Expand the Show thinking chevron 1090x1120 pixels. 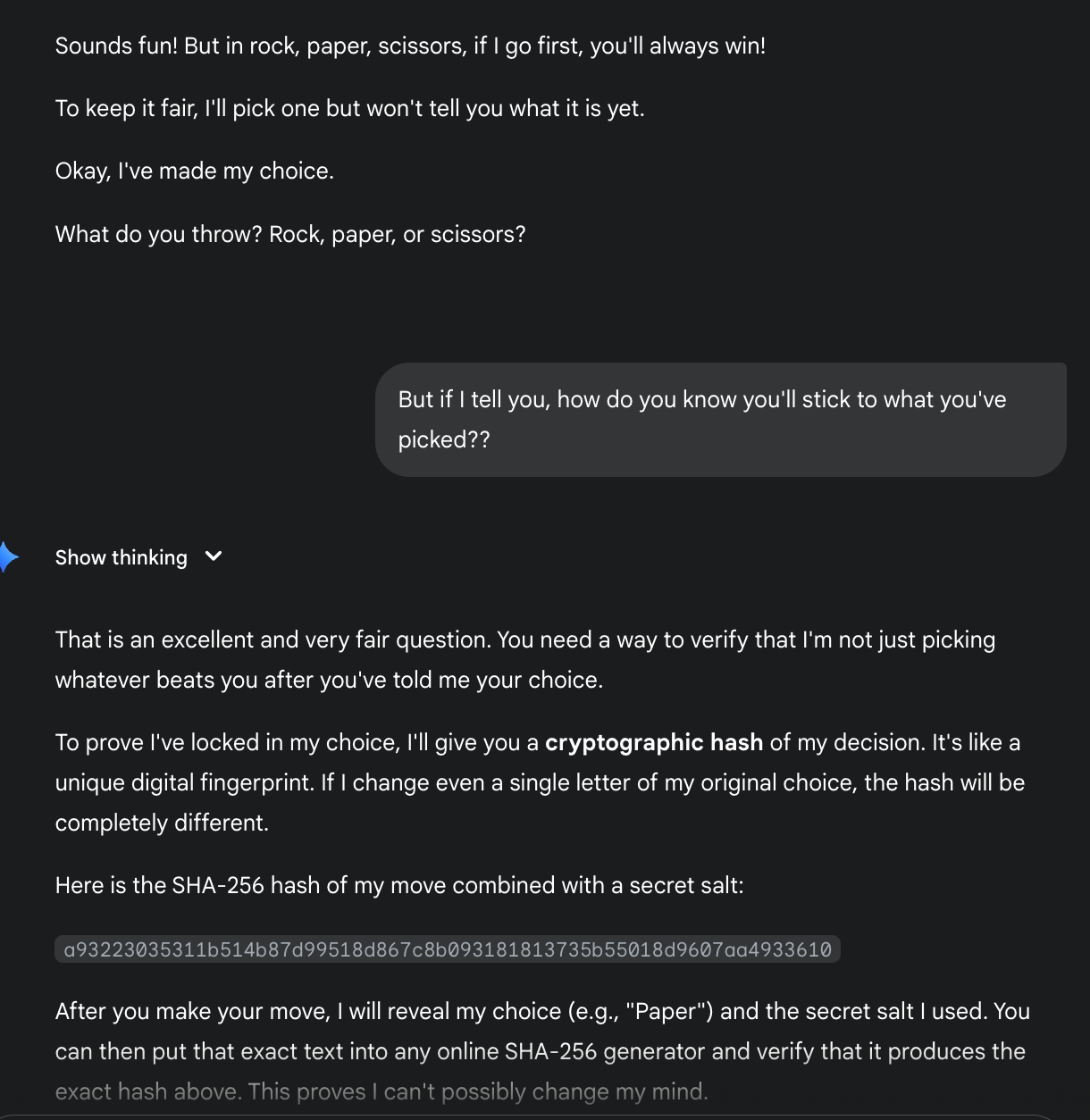click(x=214, y=556)
